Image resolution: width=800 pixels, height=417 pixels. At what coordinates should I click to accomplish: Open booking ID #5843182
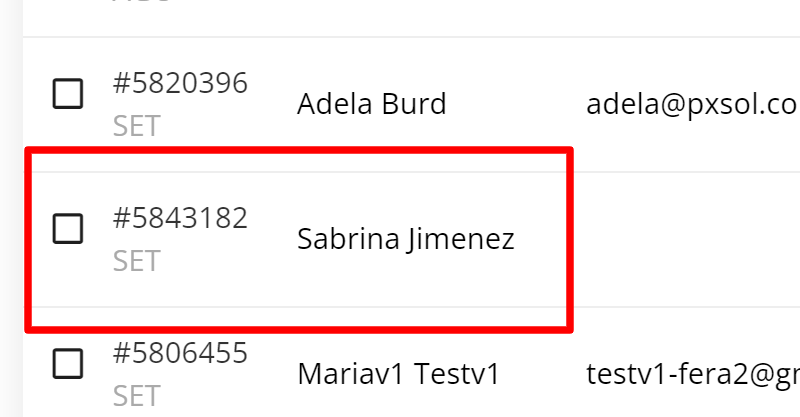[x=180, y=218]
